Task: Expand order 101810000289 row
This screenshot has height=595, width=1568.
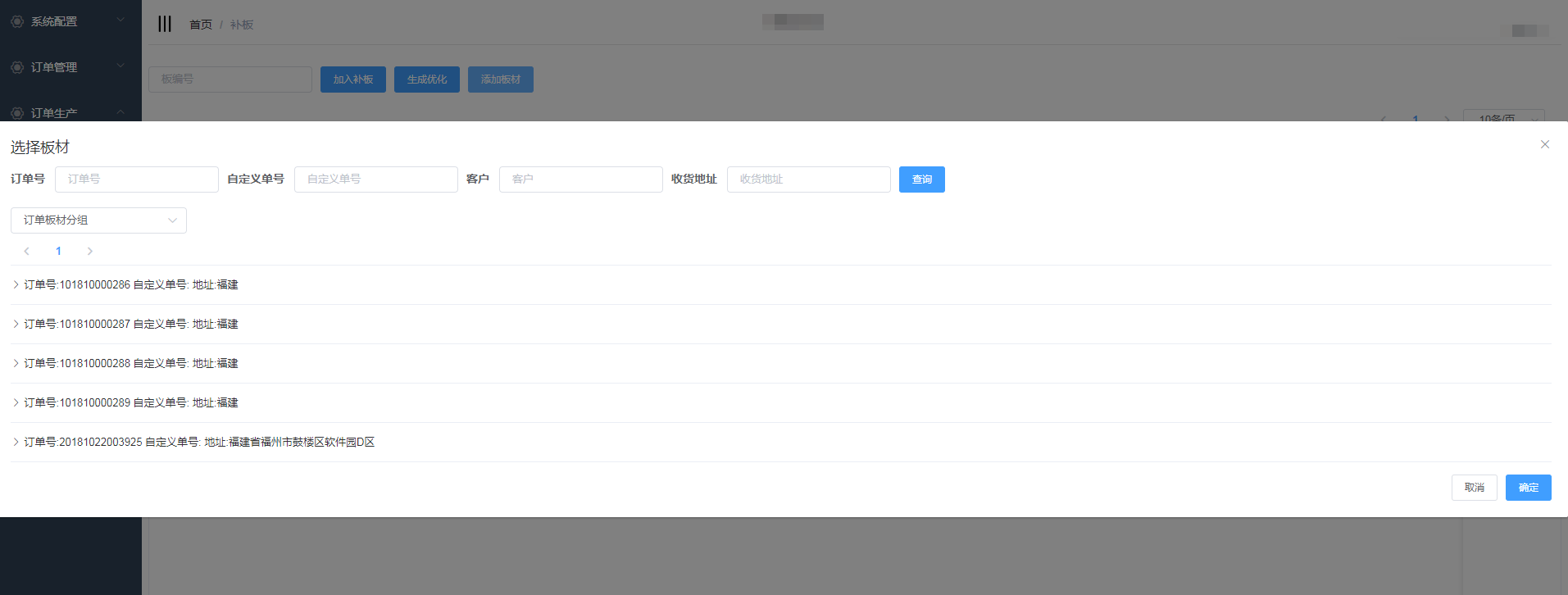Action: point(16,402)
